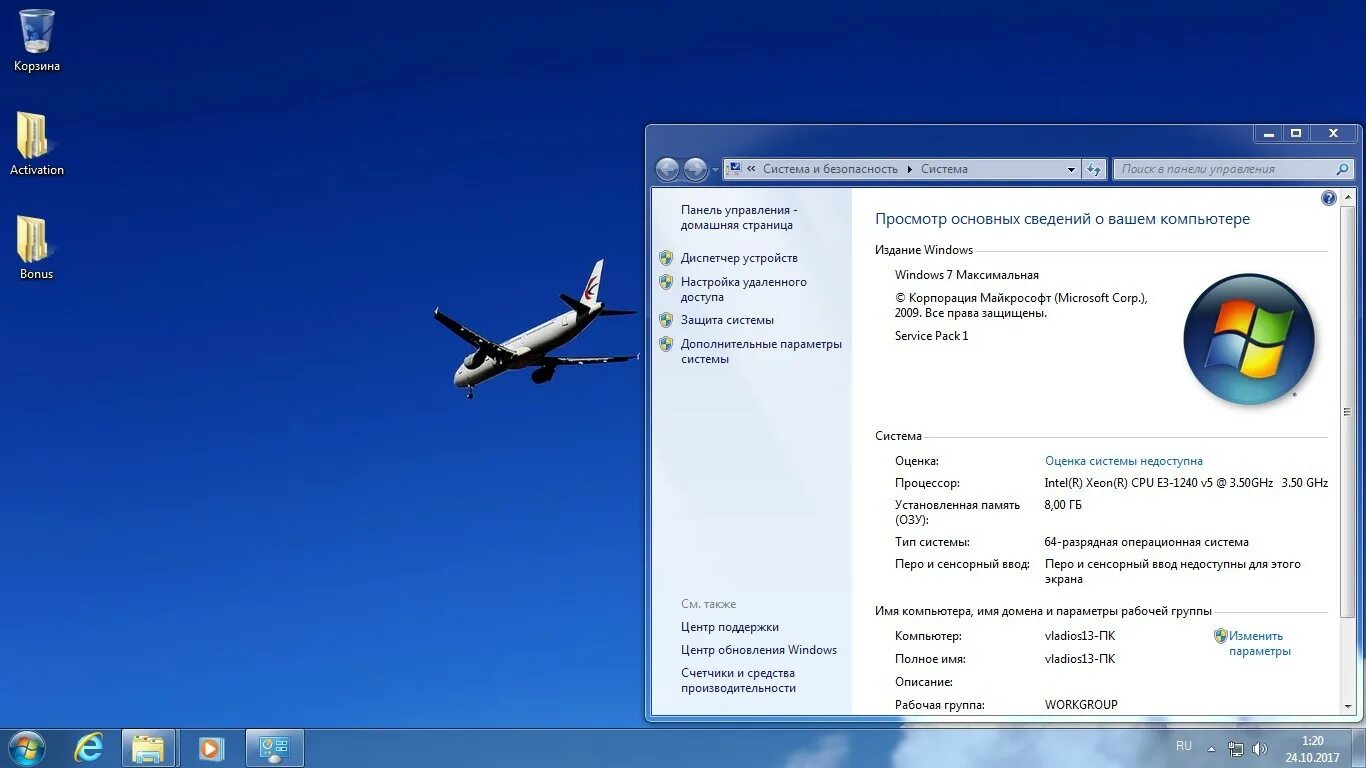Open Дополнительные параметры системы link

click(761, 351)
